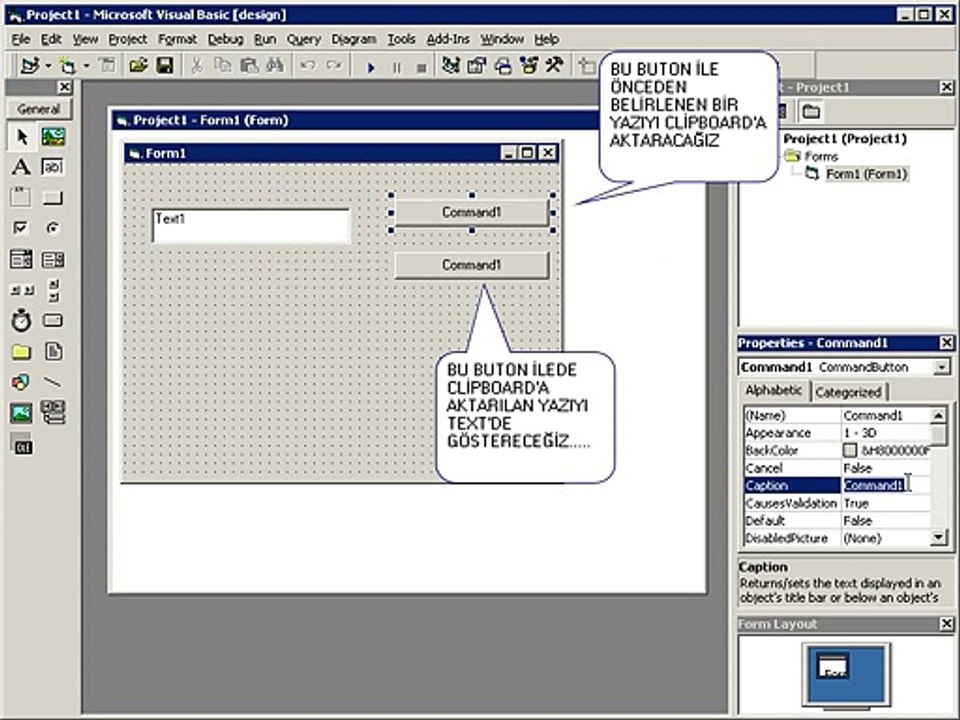Select the Image tool in the toolbox
960x720 pixels.
click(x=21, y=413)
